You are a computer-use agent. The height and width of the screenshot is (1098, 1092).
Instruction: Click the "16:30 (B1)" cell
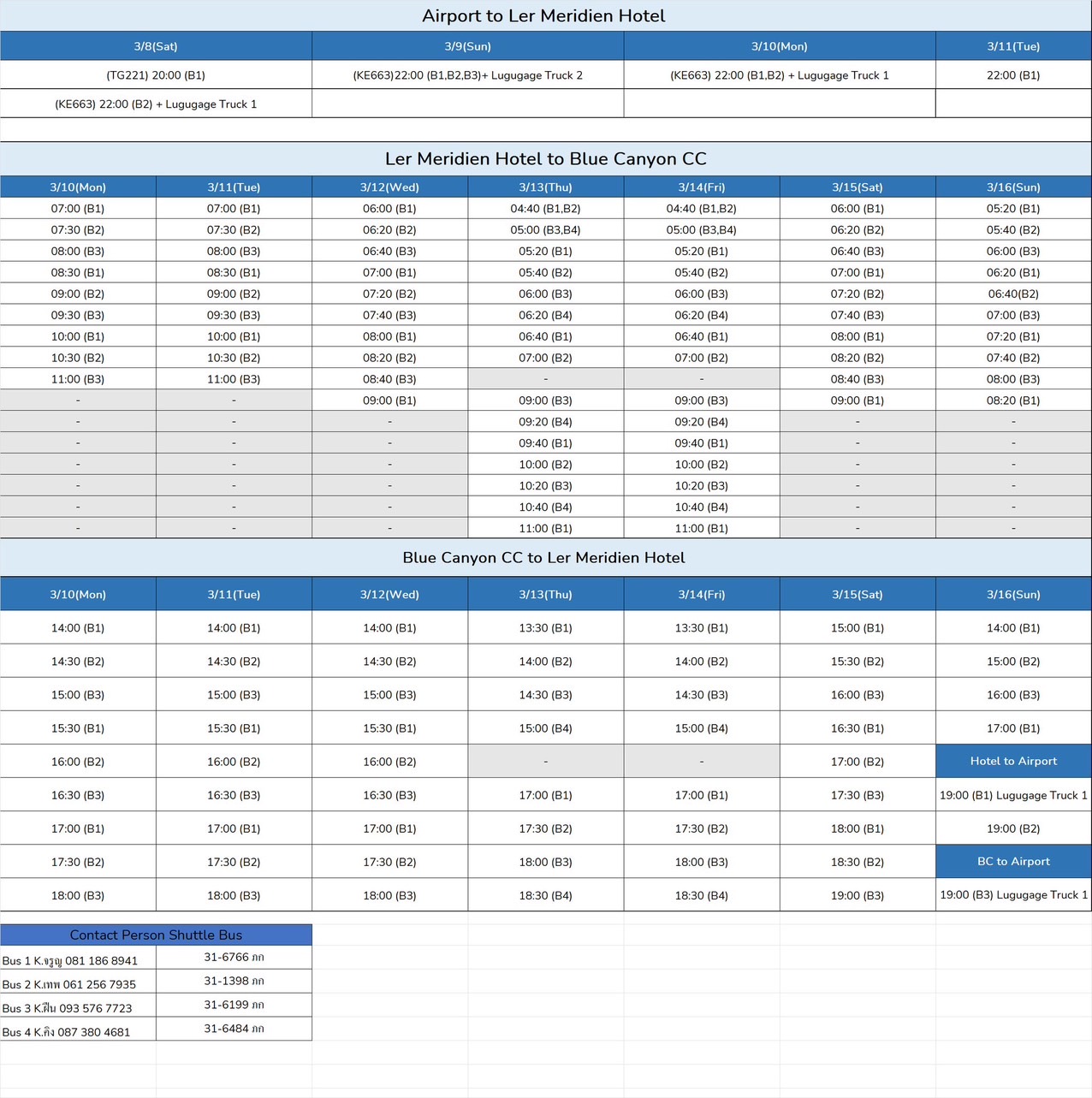point(858,728)
